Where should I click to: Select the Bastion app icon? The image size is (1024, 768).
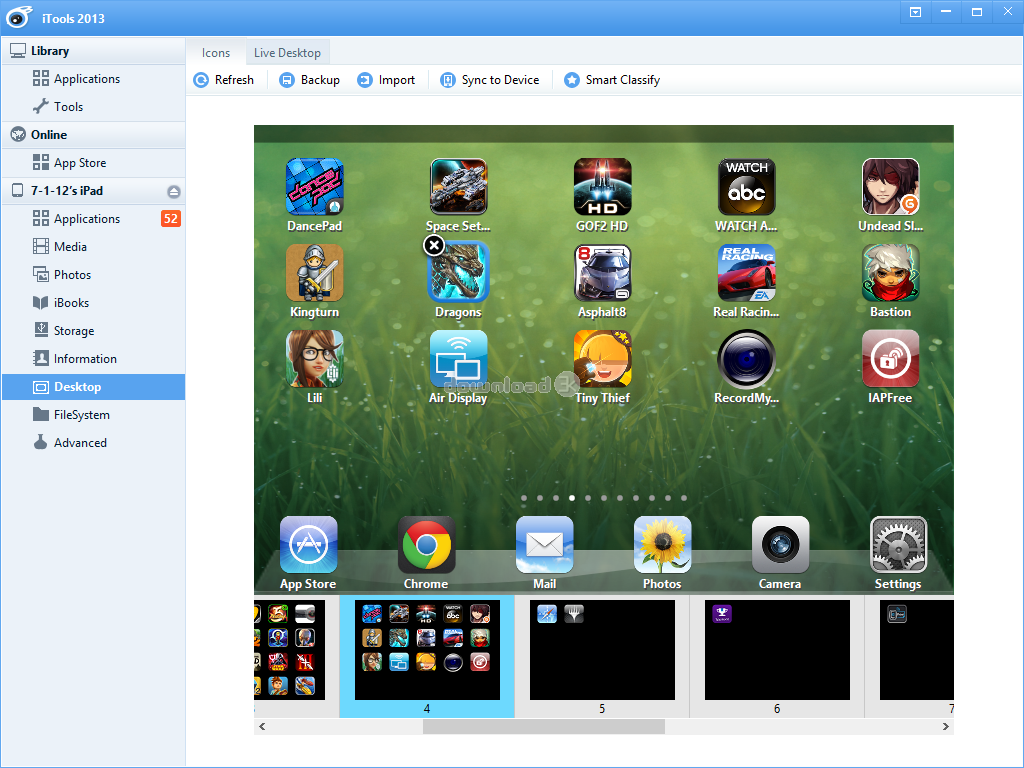[890, 272]
